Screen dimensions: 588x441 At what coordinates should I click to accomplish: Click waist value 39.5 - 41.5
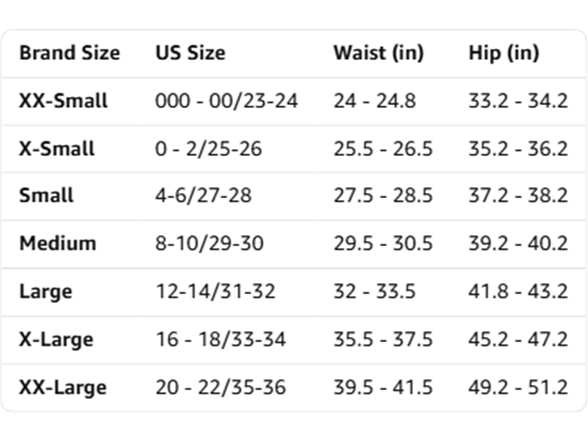[383, 387]
